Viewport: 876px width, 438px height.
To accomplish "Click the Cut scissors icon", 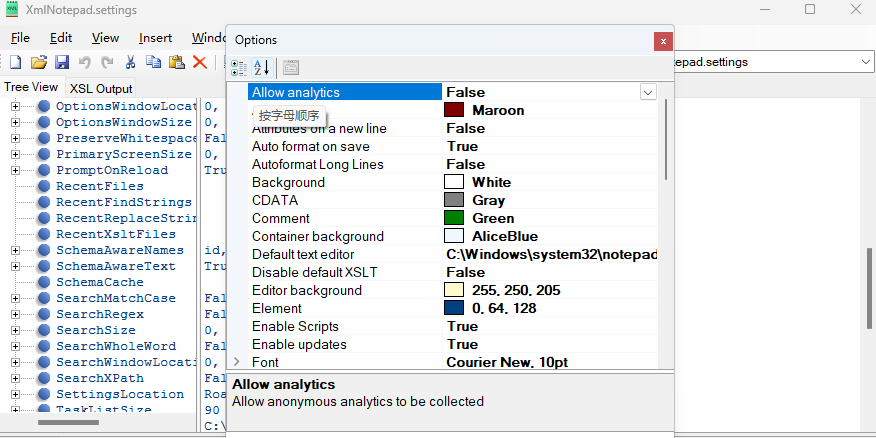I will [130, 62].
